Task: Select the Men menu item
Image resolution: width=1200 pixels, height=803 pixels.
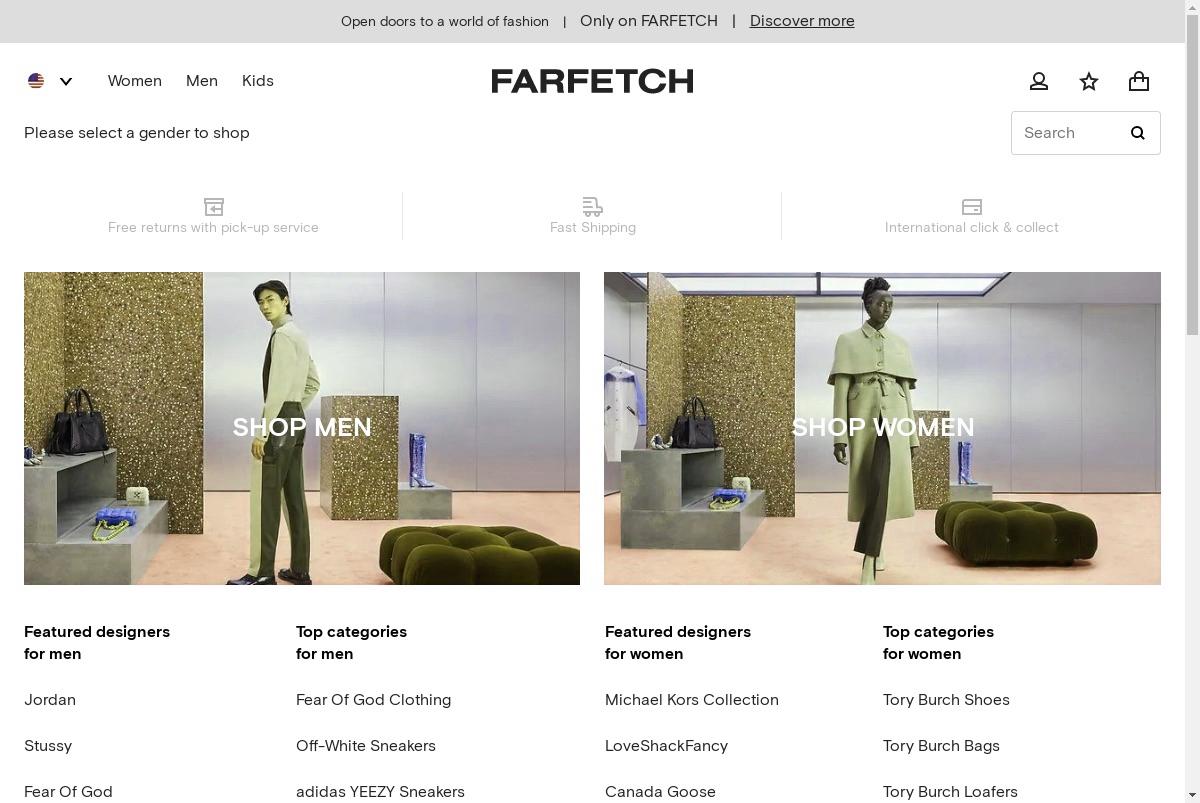Action: 202,81
